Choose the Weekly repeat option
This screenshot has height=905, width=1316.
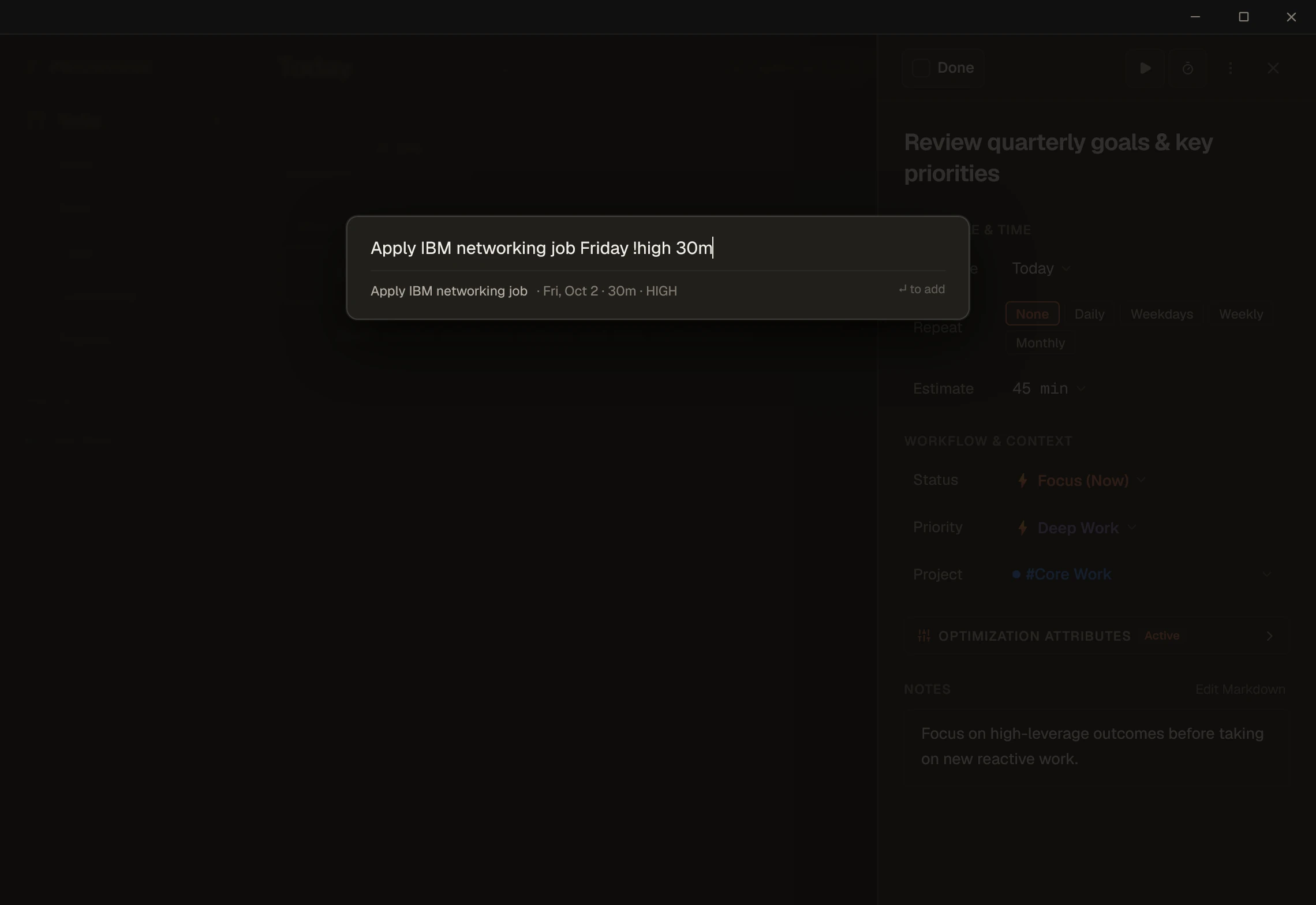tap(1241, 314)
